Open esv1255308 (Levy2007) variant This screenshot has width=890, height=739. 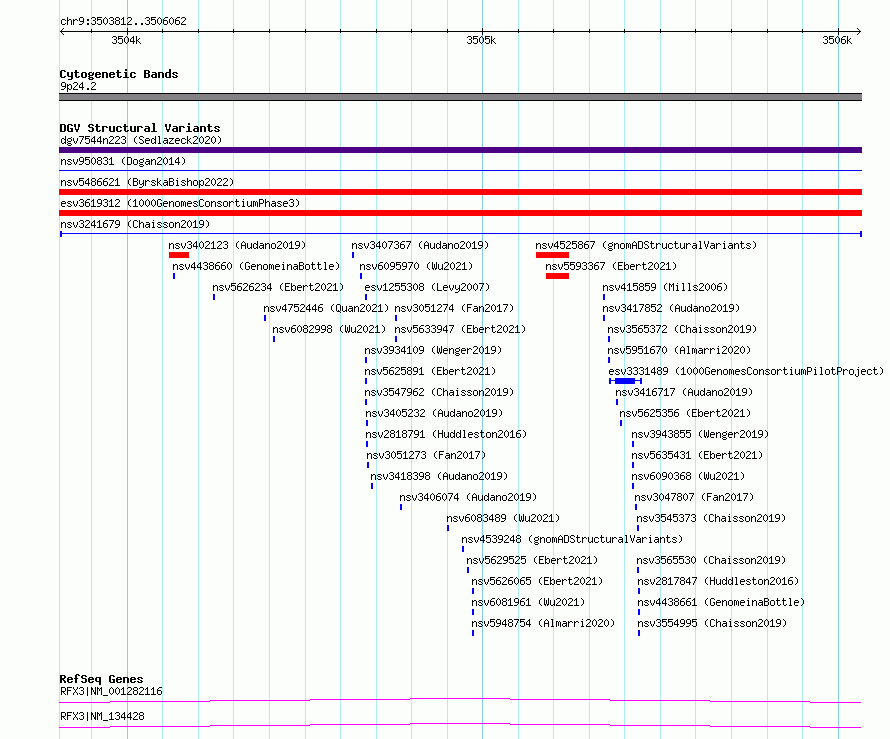[x=427, y=287]
